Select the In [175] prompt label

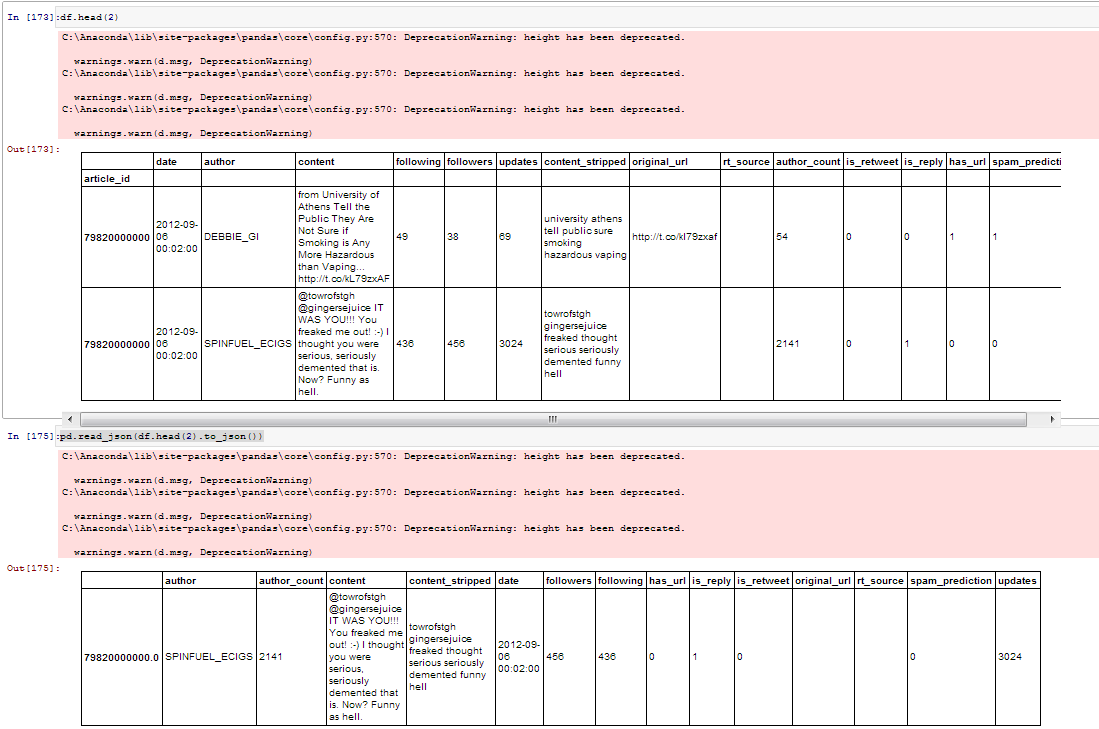30,436
